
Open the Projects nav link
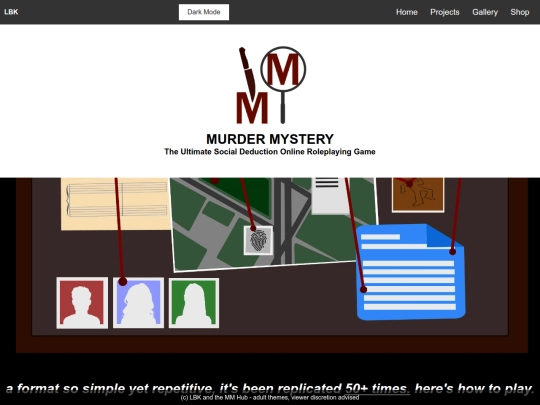coord(445,12)
